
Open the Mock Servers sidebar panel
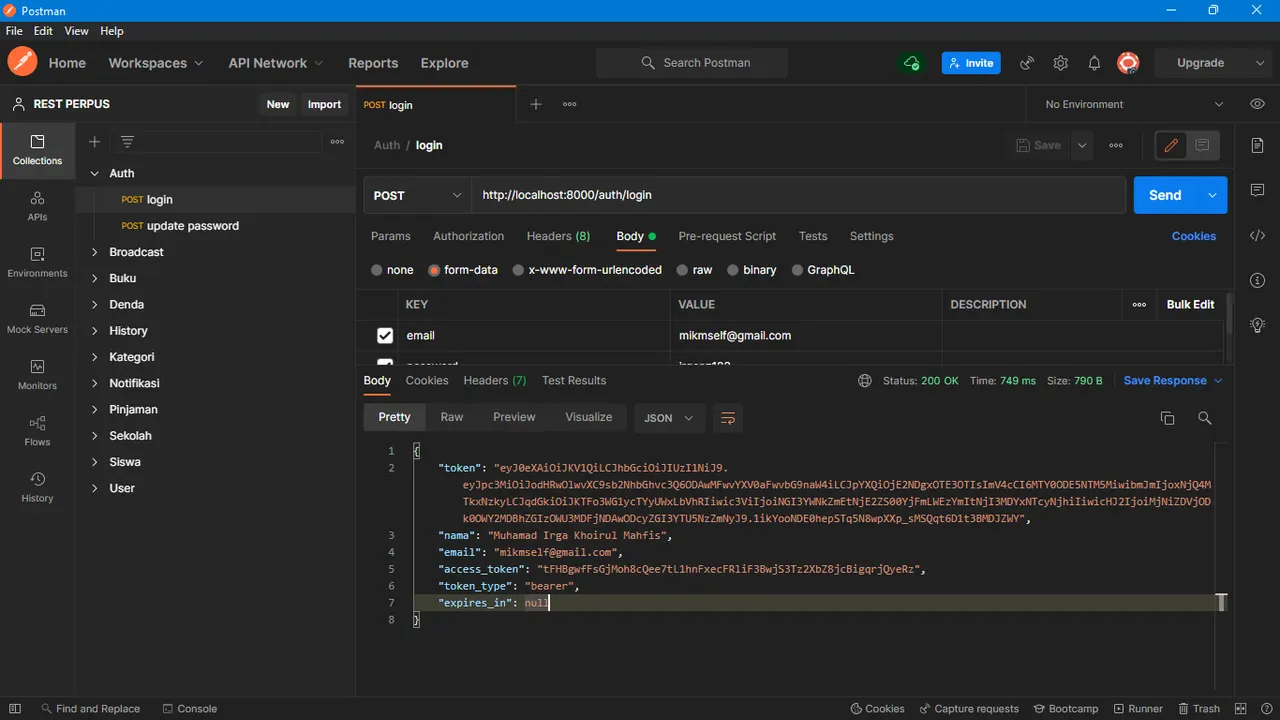(38, 318)
